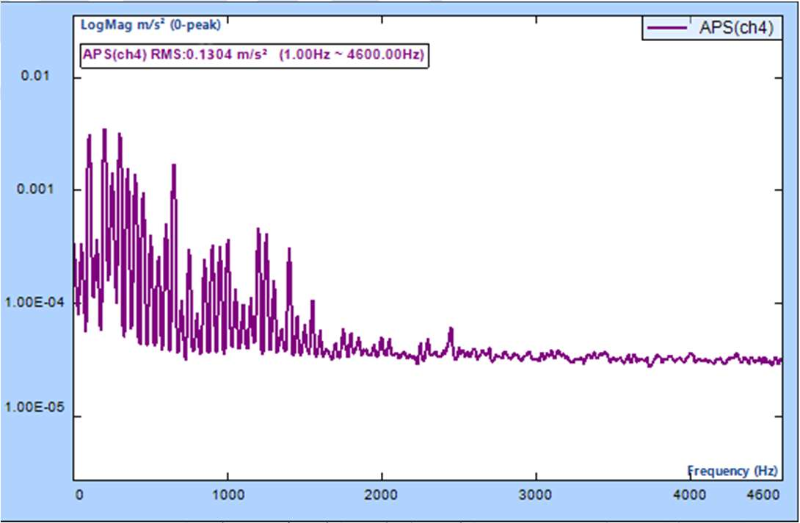Viewport: 800px width, 523px height.
Task: Click the Frequency (Hz) axis label
Action: pos(734,470)
